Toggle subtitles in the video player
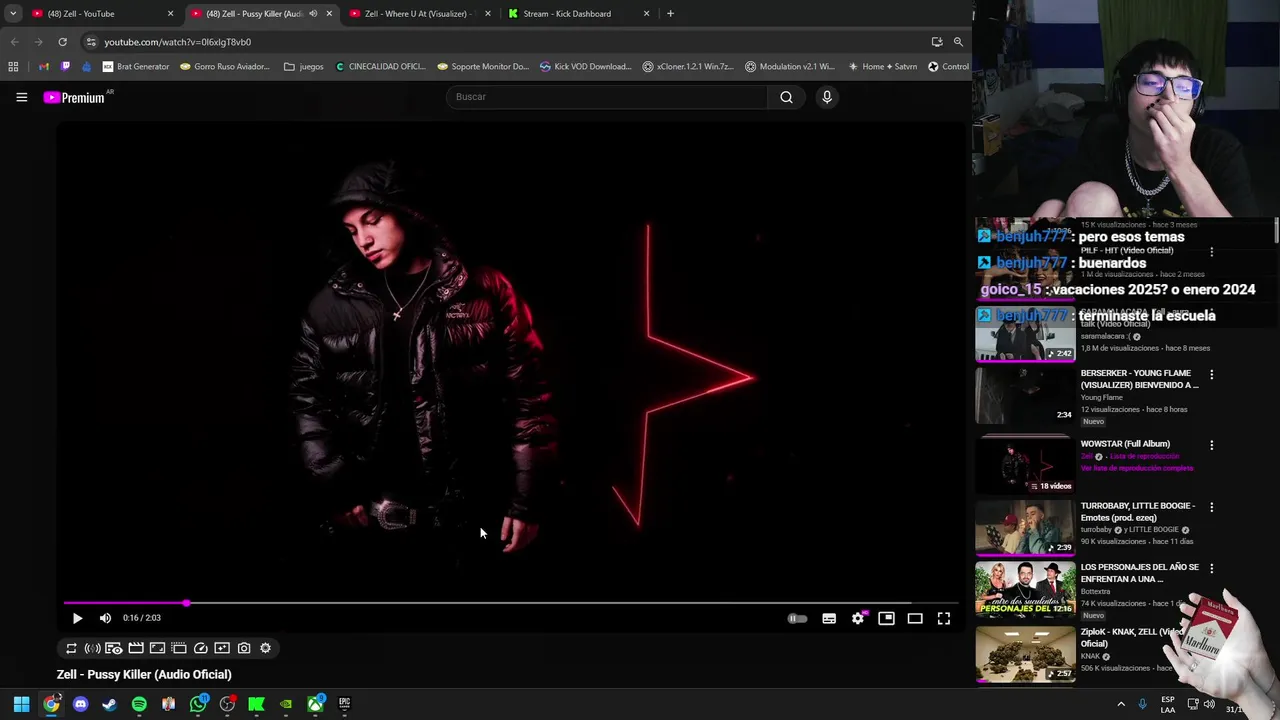 pos(829,619)
